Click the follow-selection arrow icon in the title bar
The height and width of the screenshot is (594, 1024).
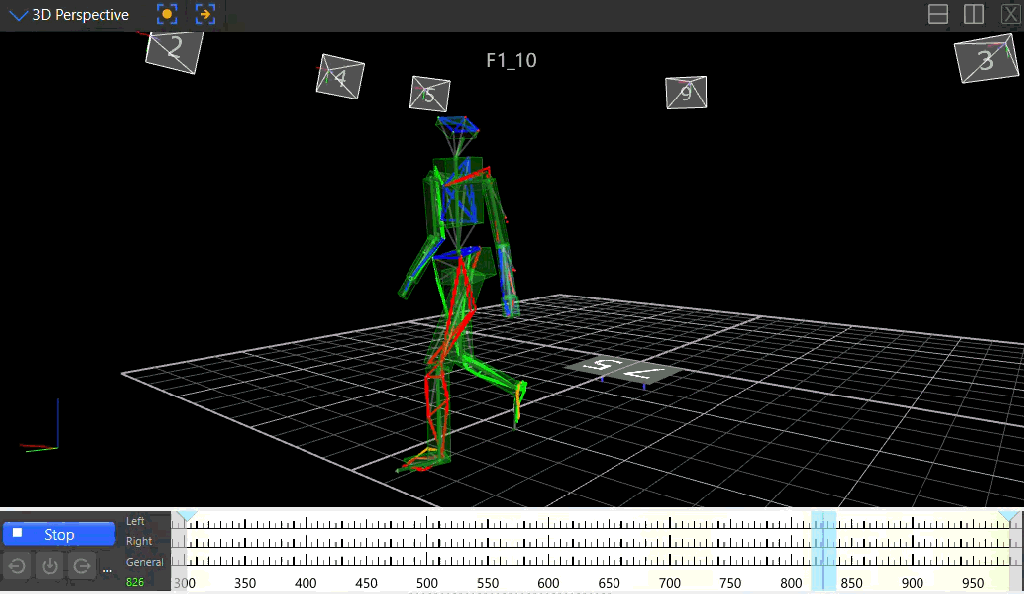(x=206, y=14)
